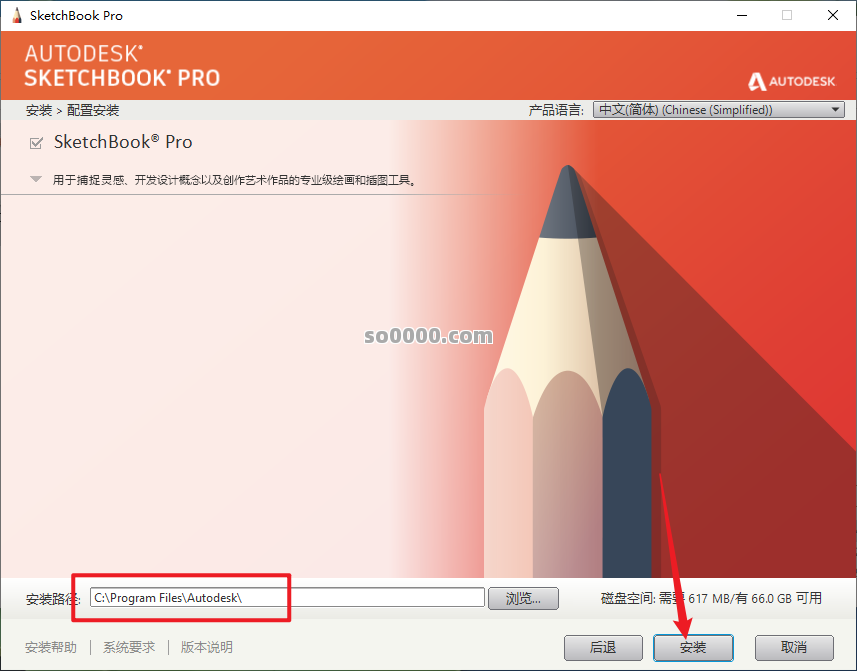The width and height of the screenshot is (857, 671).
Task: Click the Autodesk logo in the banner
Action: point(791,81)
